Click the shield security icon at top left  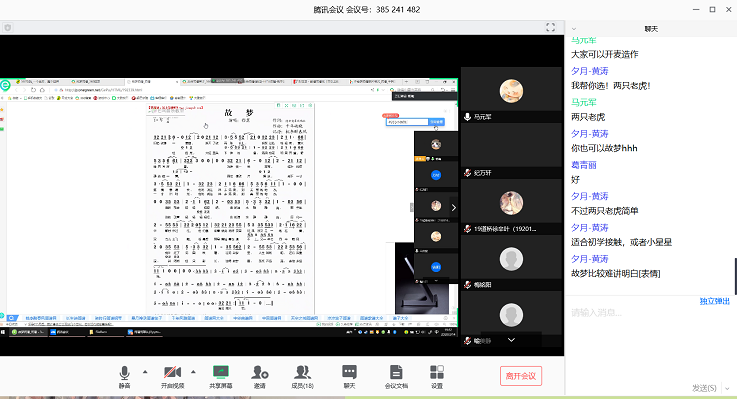point(8,28)
